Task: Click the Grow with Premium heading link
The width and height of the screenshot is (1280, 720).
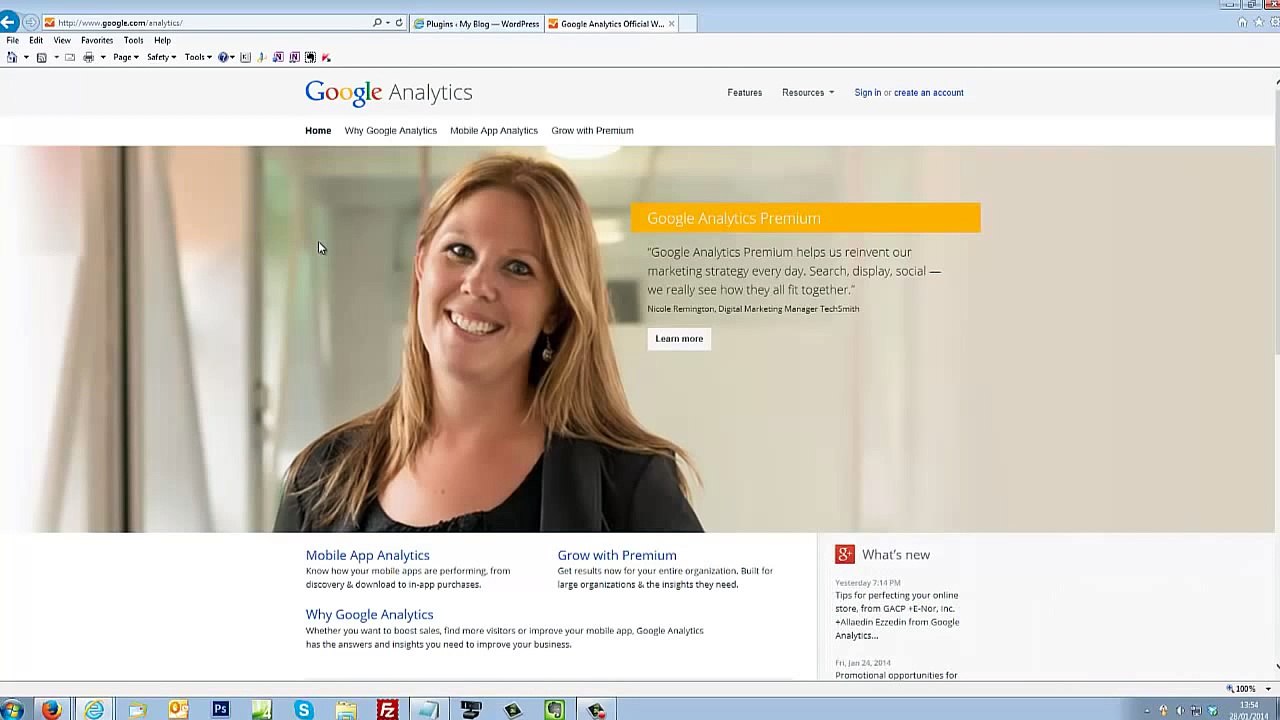Action: pos(617,555)
